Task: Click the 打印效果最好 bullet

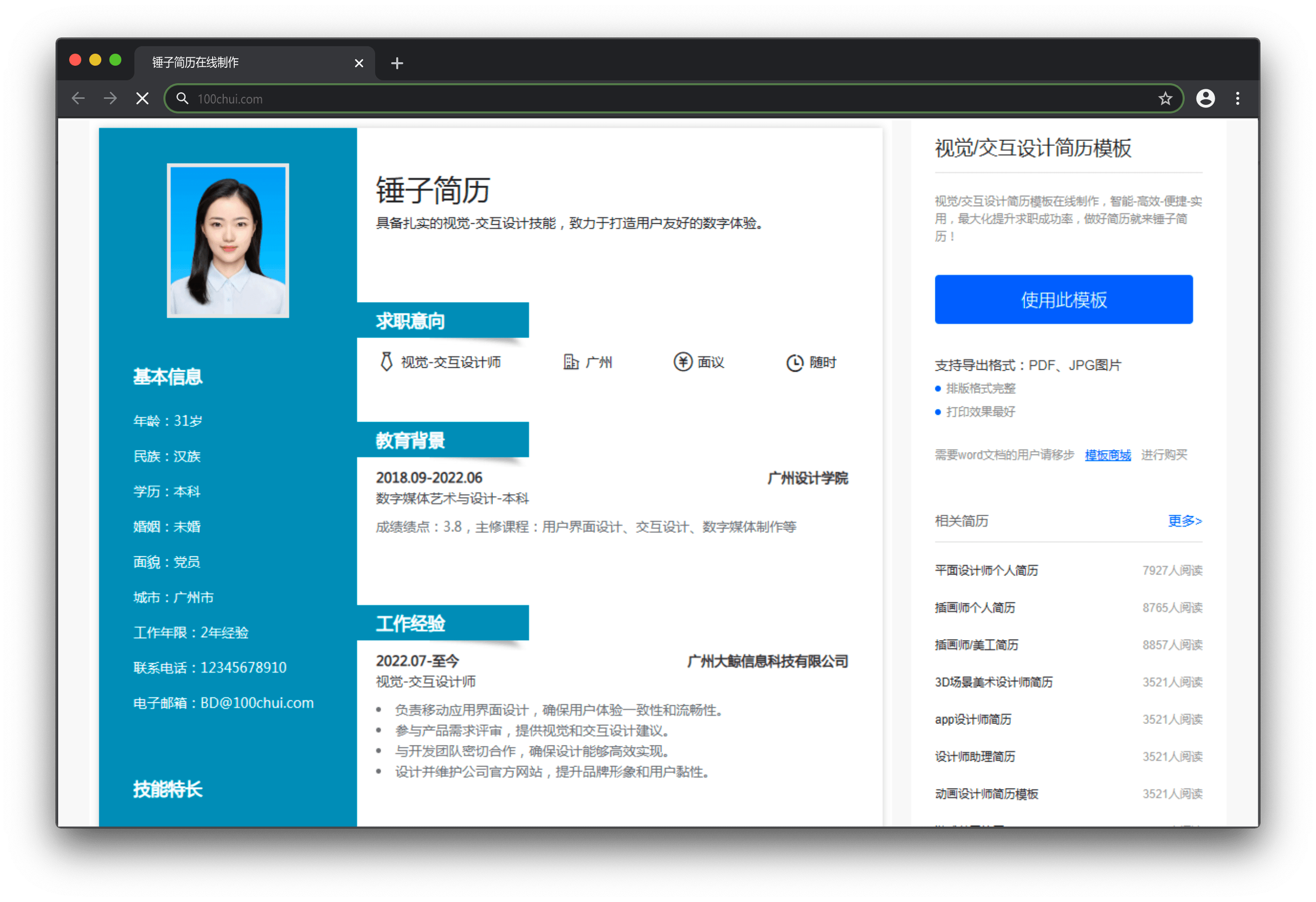Action: (980, 411)
